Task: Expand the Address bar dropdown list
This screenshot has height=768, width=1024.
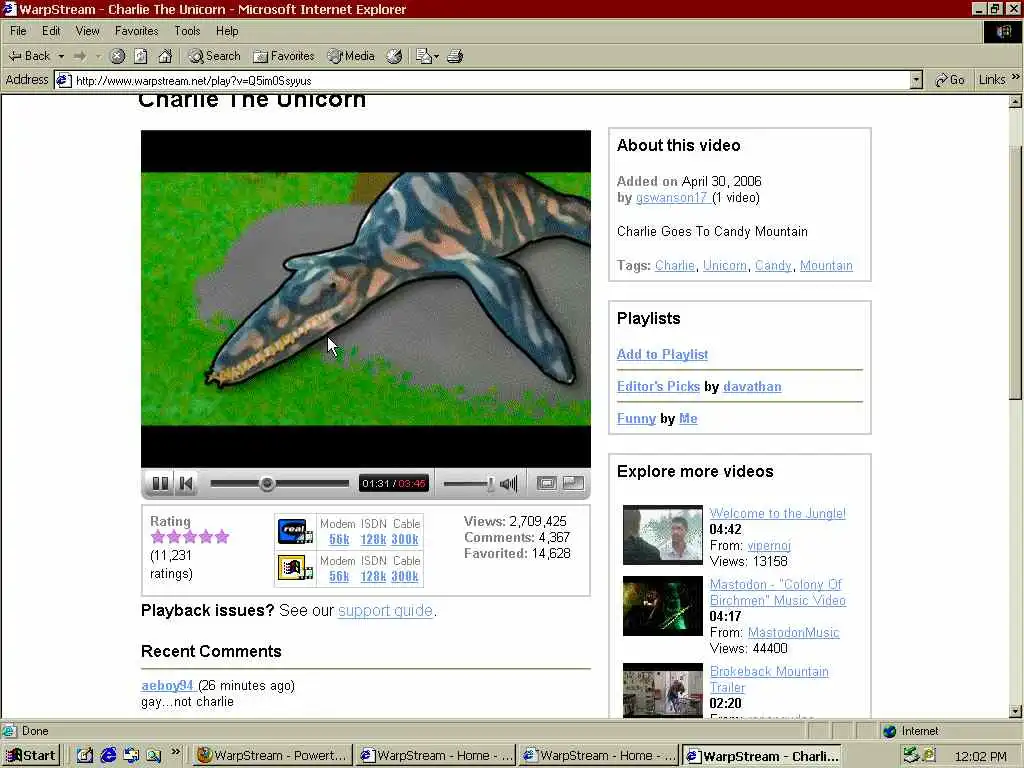Action: 916,80
